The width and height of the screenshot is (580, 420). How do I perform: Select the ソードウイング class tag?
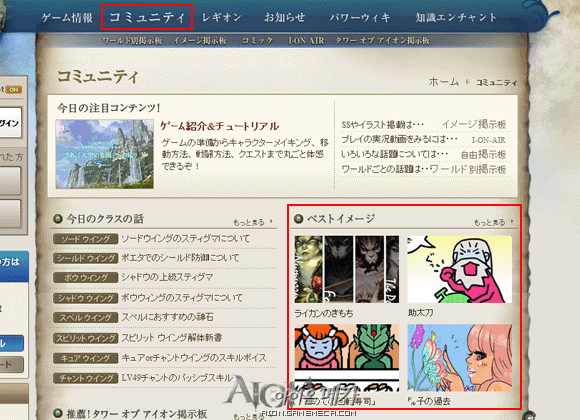[85, 239]
